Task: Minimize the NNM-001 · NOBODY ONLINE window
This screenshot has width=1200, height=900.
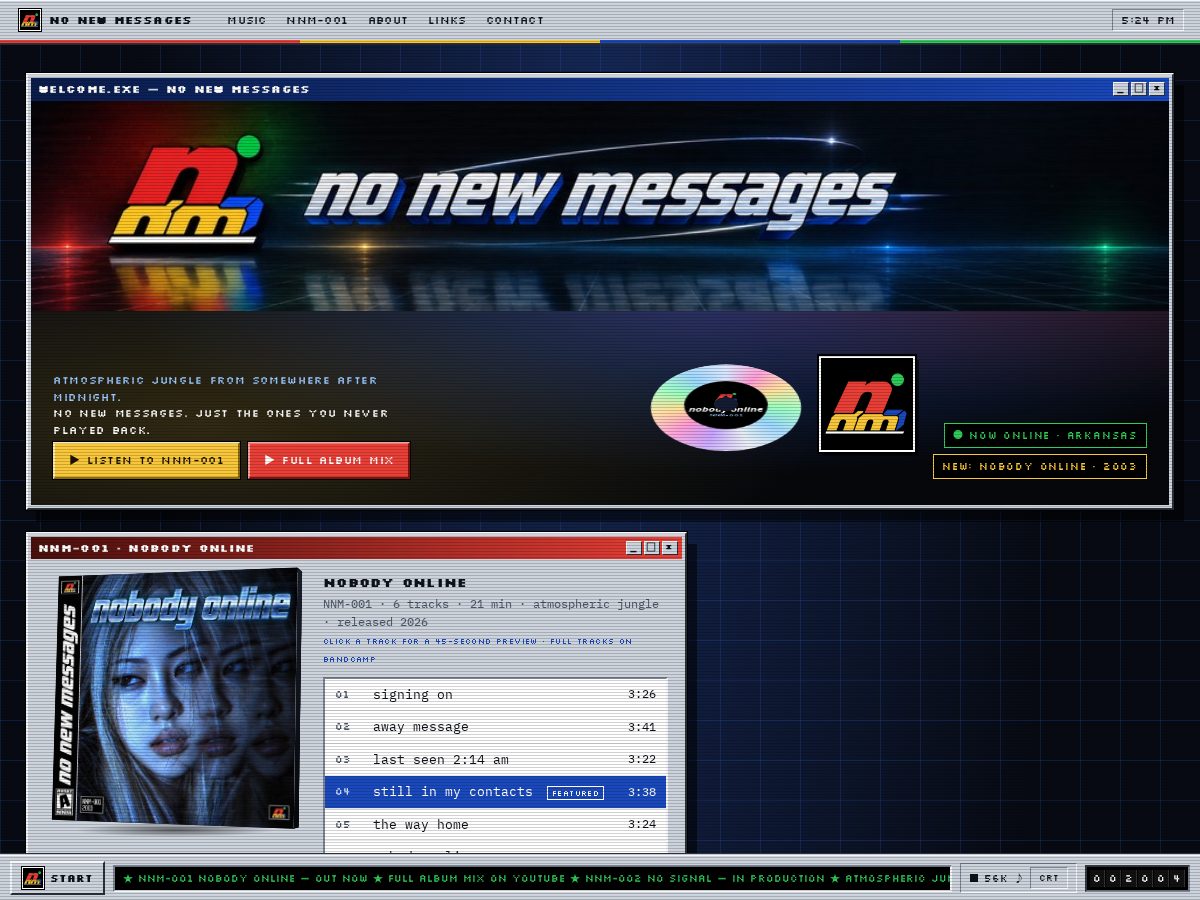Action: [634, 548]
